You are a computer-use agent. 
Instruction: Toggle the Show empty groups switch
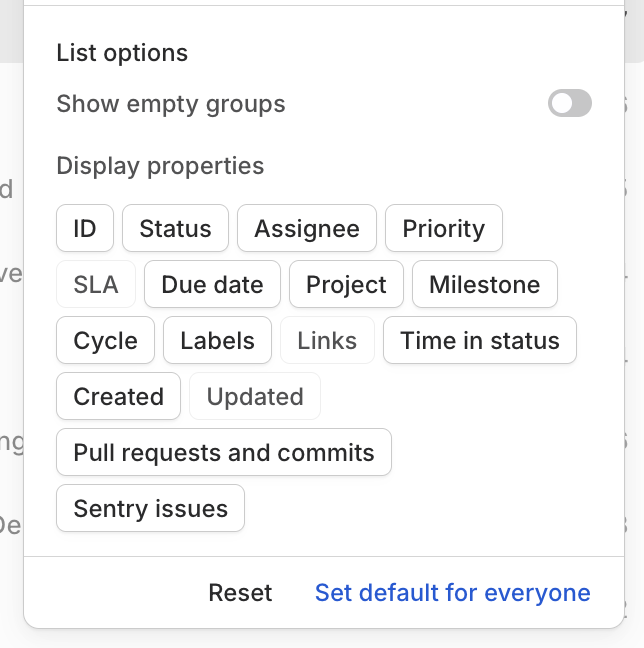570,103
